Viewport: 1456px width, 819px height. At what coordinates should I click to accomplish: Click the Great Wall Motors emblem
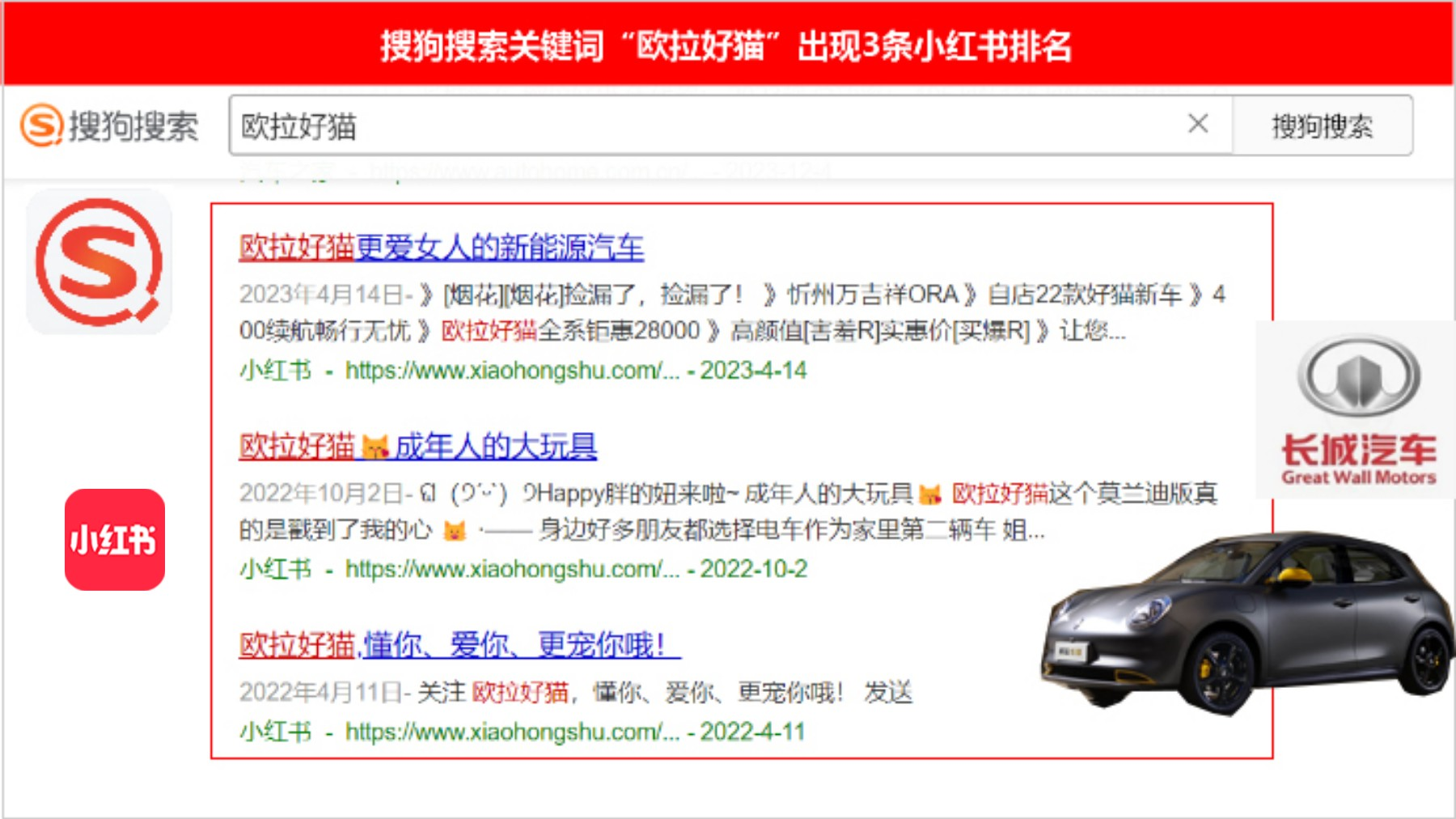[1358, 376]
